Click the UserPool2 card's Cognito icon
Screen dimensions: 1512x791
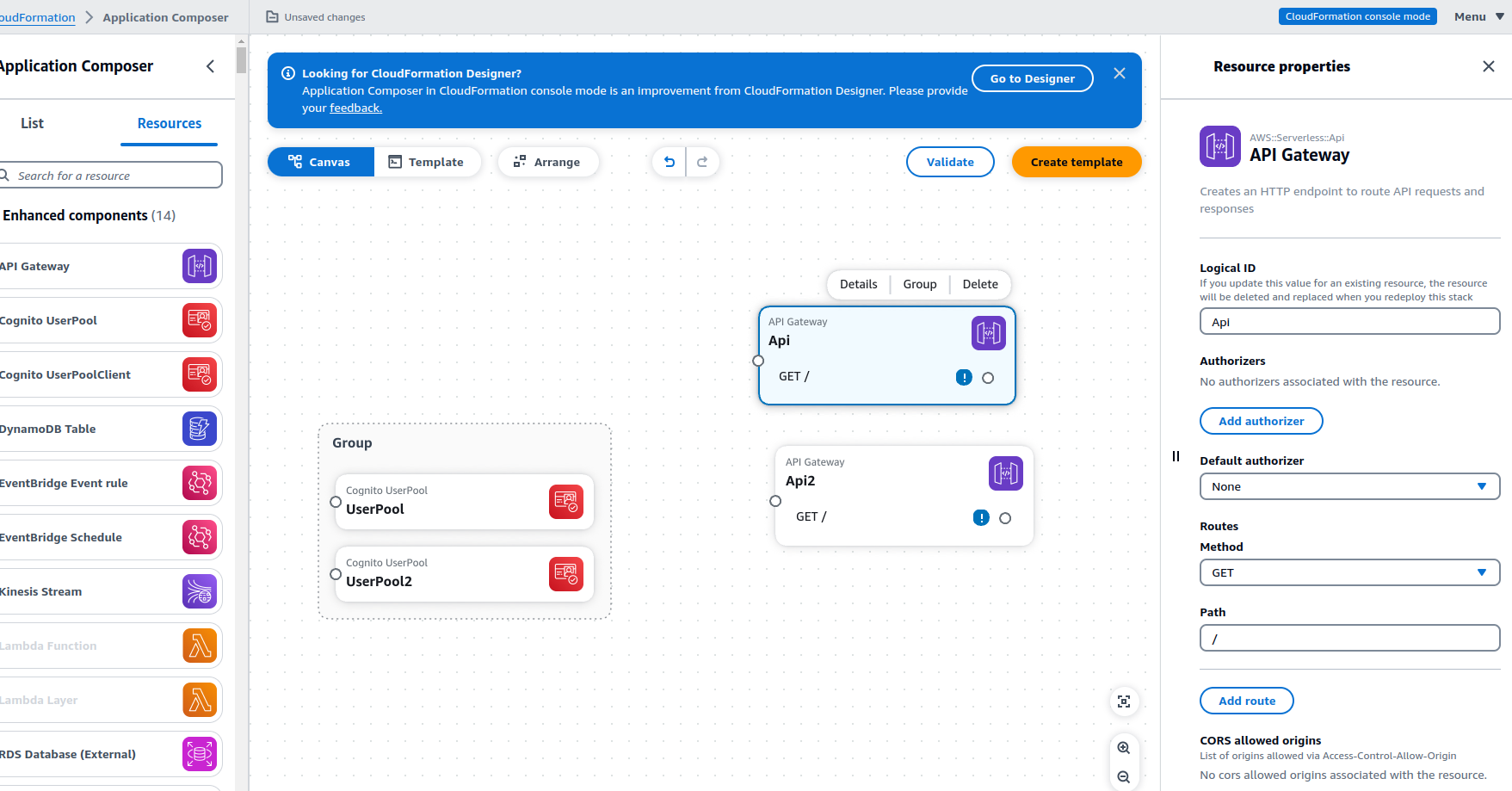566,574
